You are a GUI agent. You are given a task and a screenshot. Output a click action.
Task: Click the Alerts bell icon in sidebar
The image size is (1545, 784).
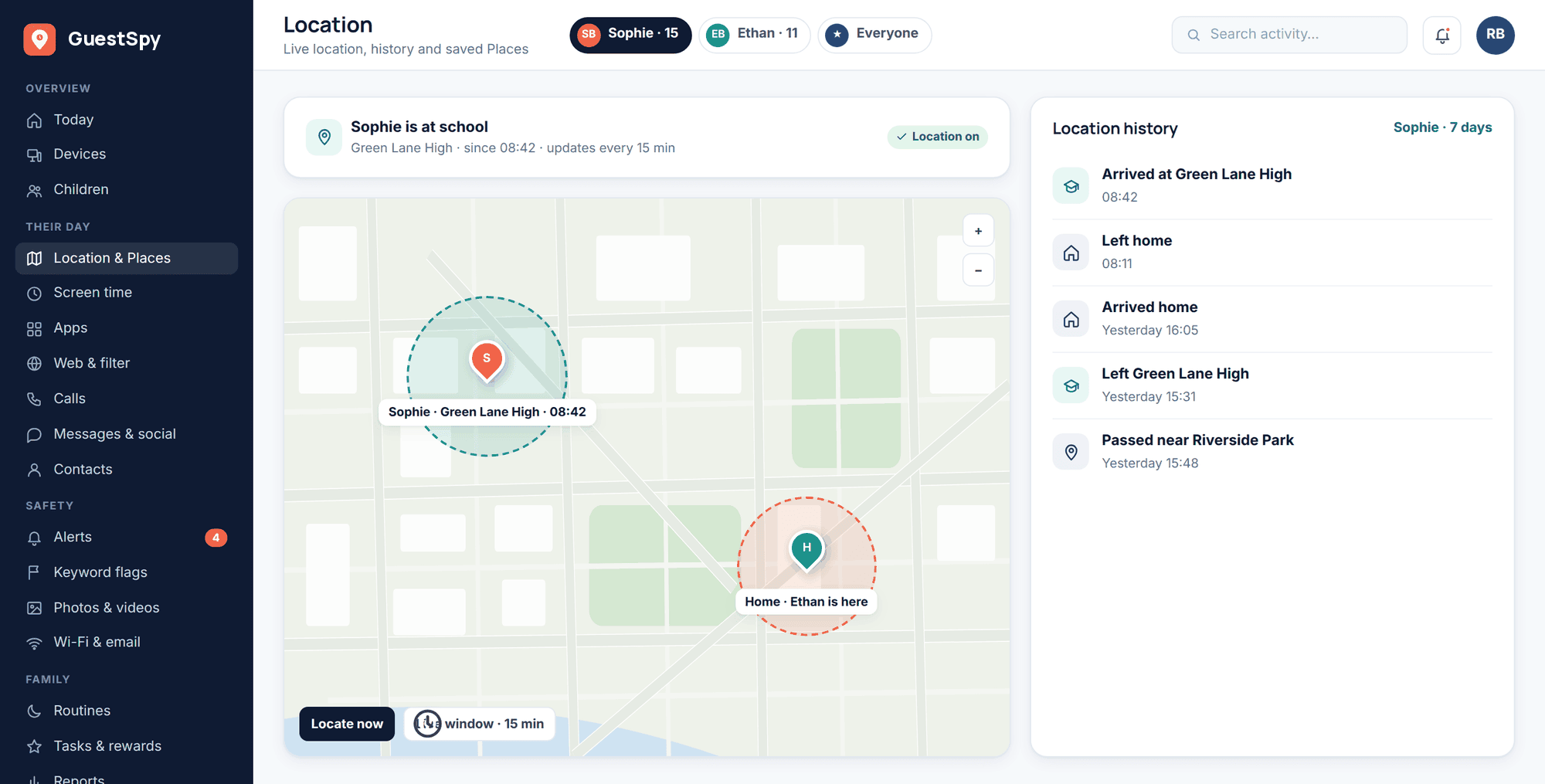click(34, 538)
